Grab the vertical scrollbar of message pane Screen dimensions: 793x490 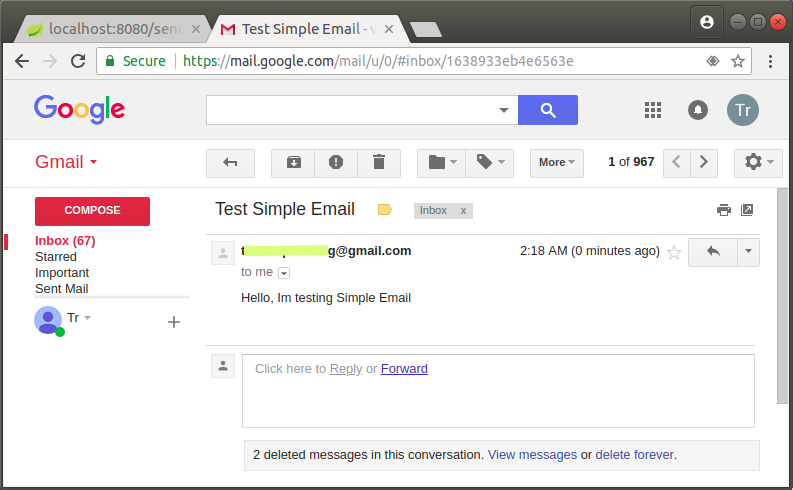point(782,296)
